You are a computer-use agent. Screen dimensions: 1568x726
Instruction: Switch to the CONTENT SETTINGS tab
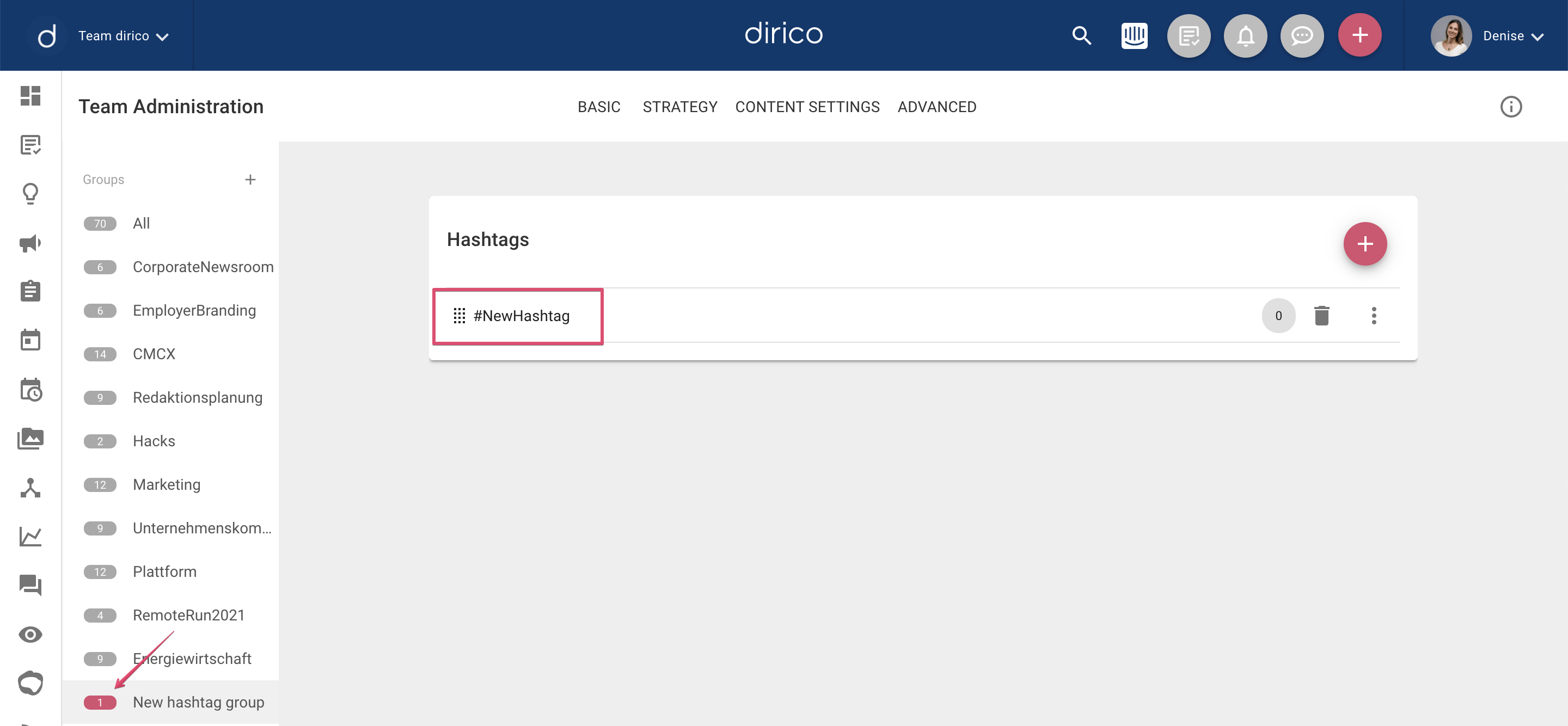807,107
